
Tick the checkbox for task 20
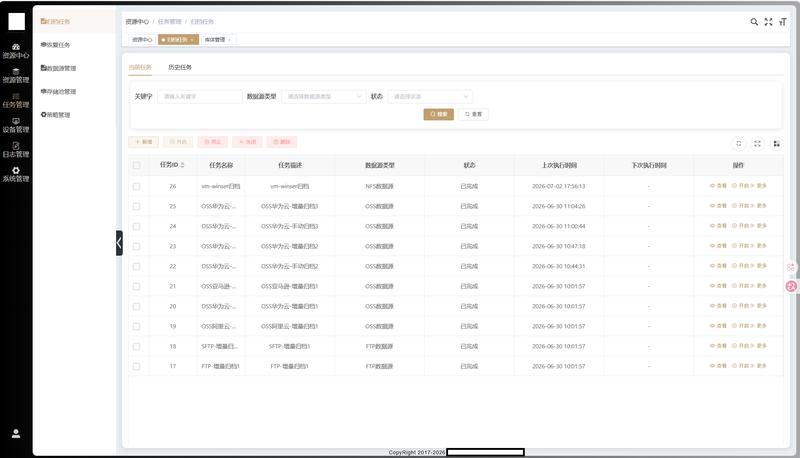(x=136, y=307)
